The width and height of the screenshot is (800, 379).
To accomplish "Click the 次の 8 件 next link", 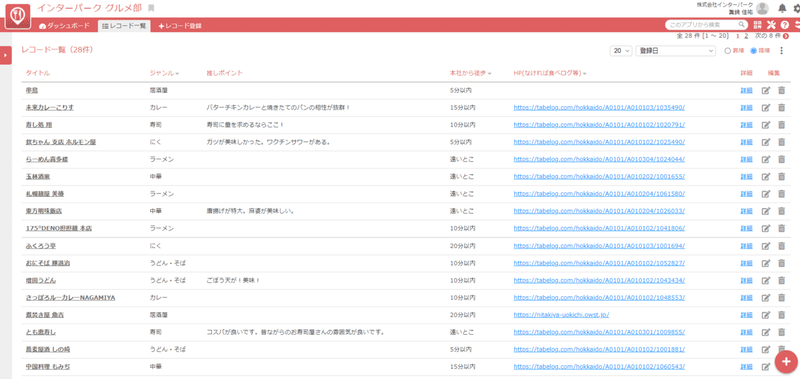I will pos(768,36).
